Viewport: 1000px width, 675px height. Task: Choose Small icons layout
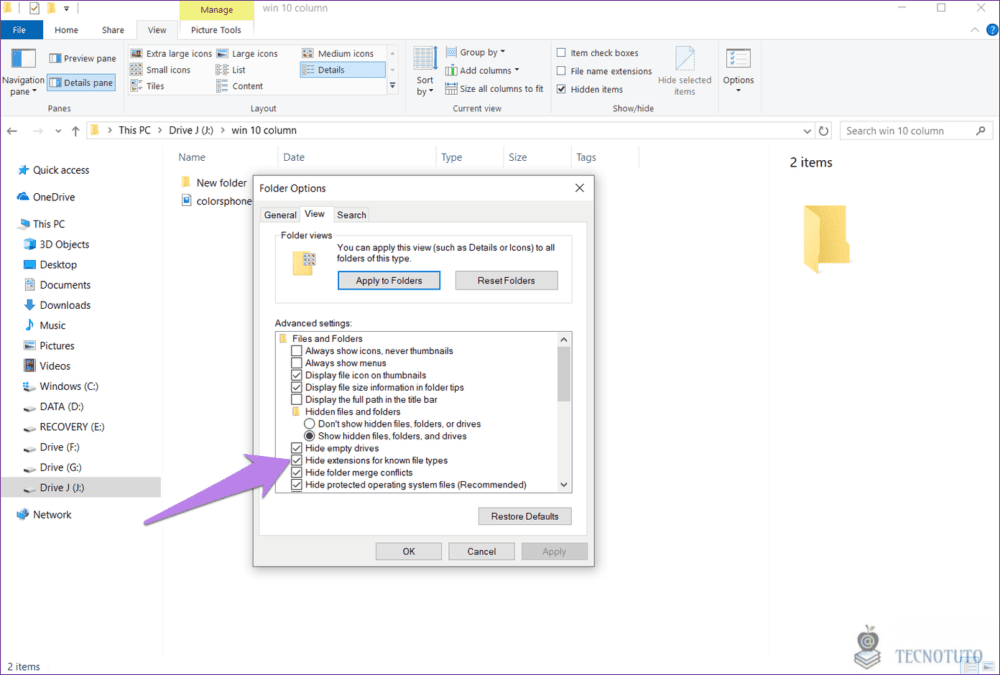pos(161,70)
